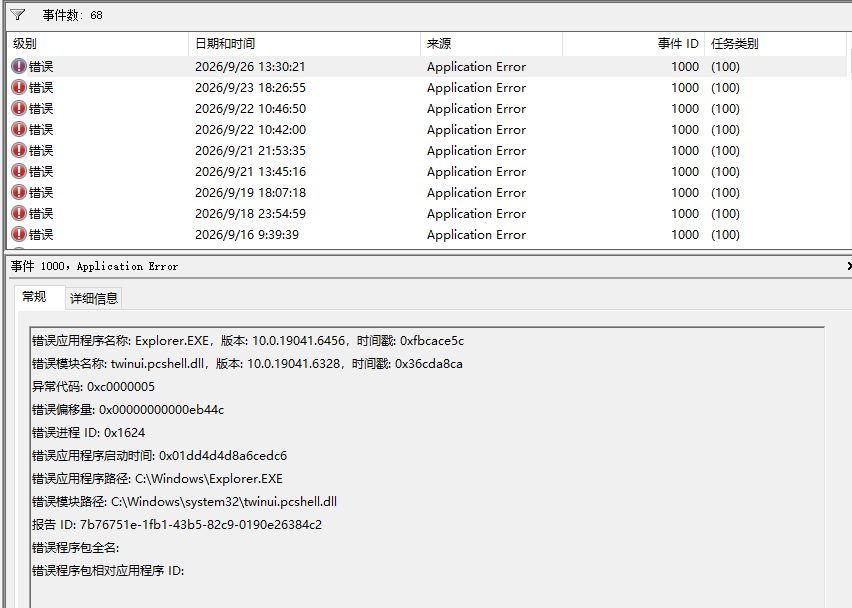Click the 事件 1000, Application Error pane title
Viewport: 852px width, 608px height.
[x=95, y=266]
